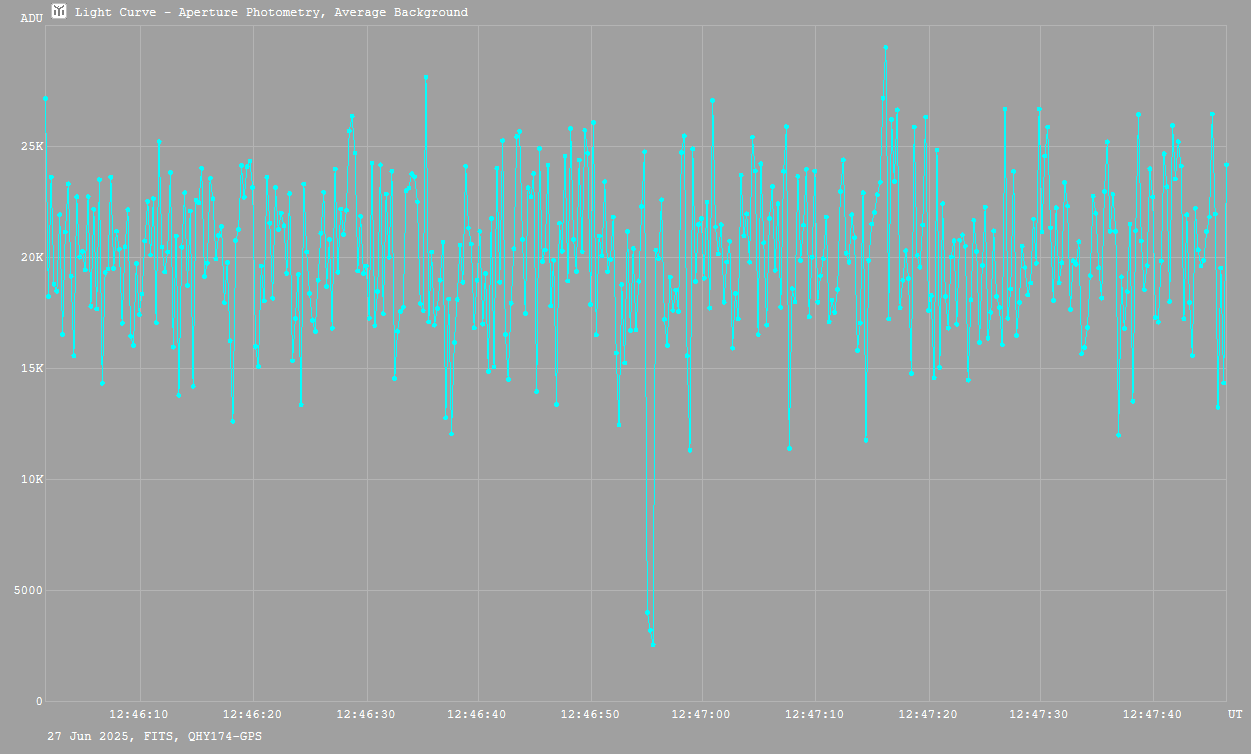The image size is (1251, 754).
Task: Click the 12:46:10 time axis label
Action: [x=140, y=715]
